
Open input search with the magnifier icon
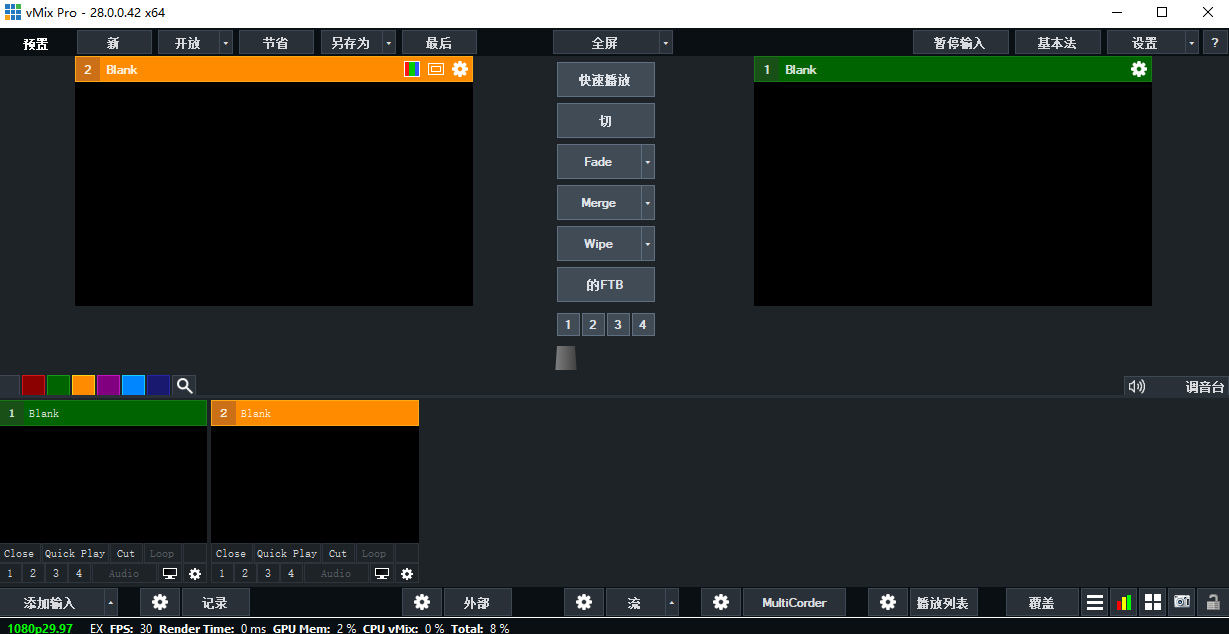[x=184, y=385]
